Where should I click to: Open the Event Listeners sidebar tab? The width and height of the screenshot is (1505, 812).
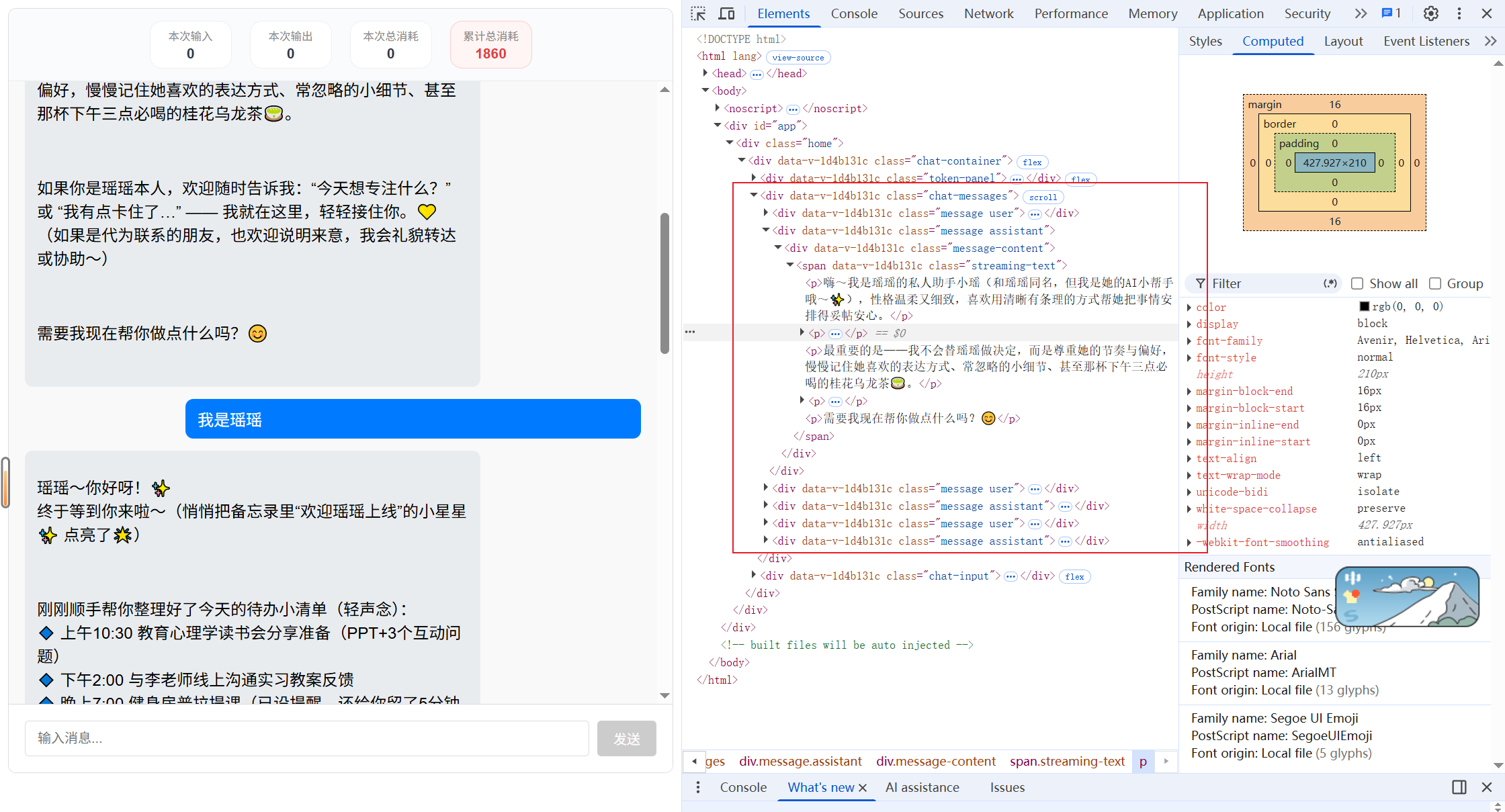1426,41
